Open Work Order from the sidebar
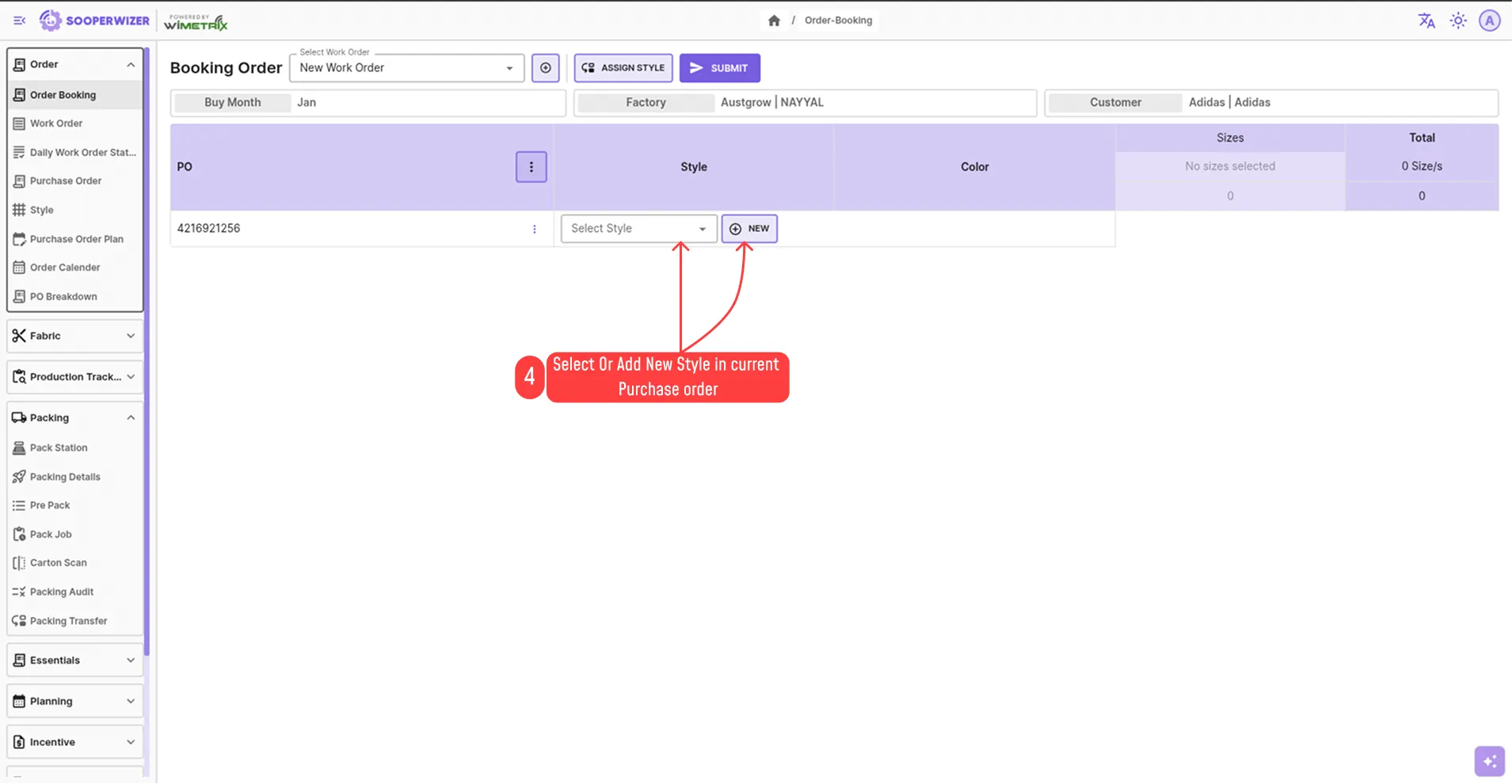The width and height of the screenshot is (1512, 784). point(55,123)
